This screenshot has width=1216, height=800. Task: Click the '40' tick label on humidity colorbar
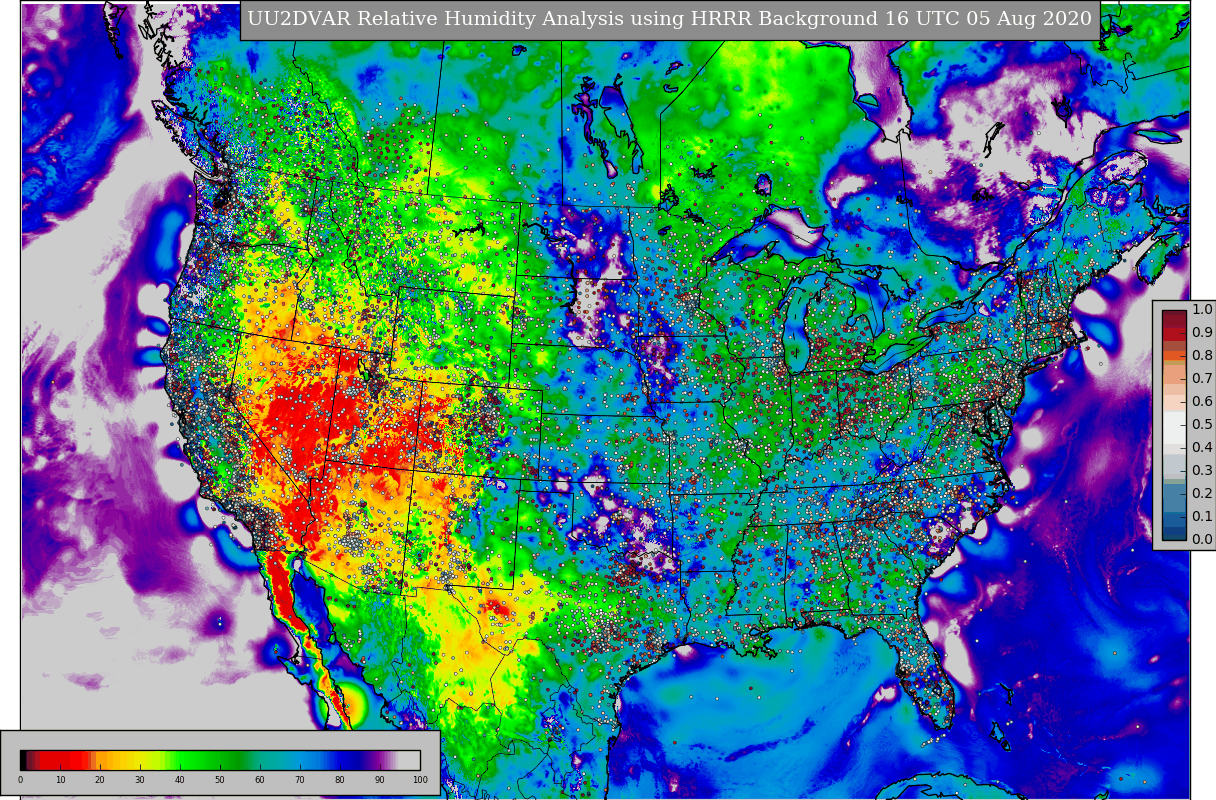[x=180, y=780]
